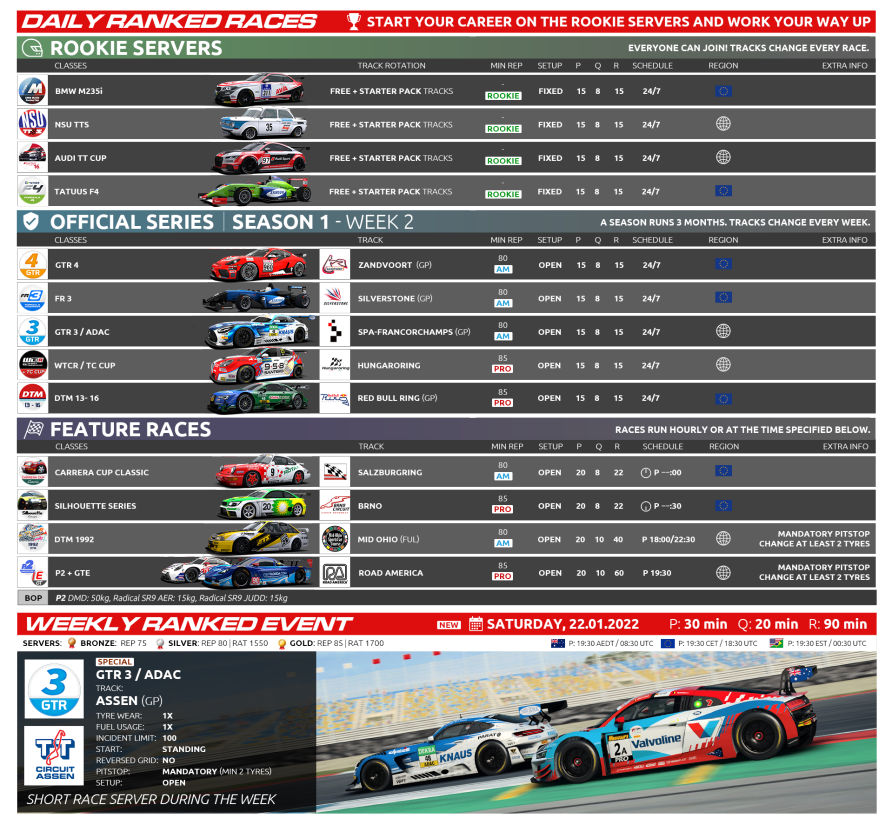Screen dimensions: 892x825
Task: Open the Rookie Servers section header
Action: 136,48
